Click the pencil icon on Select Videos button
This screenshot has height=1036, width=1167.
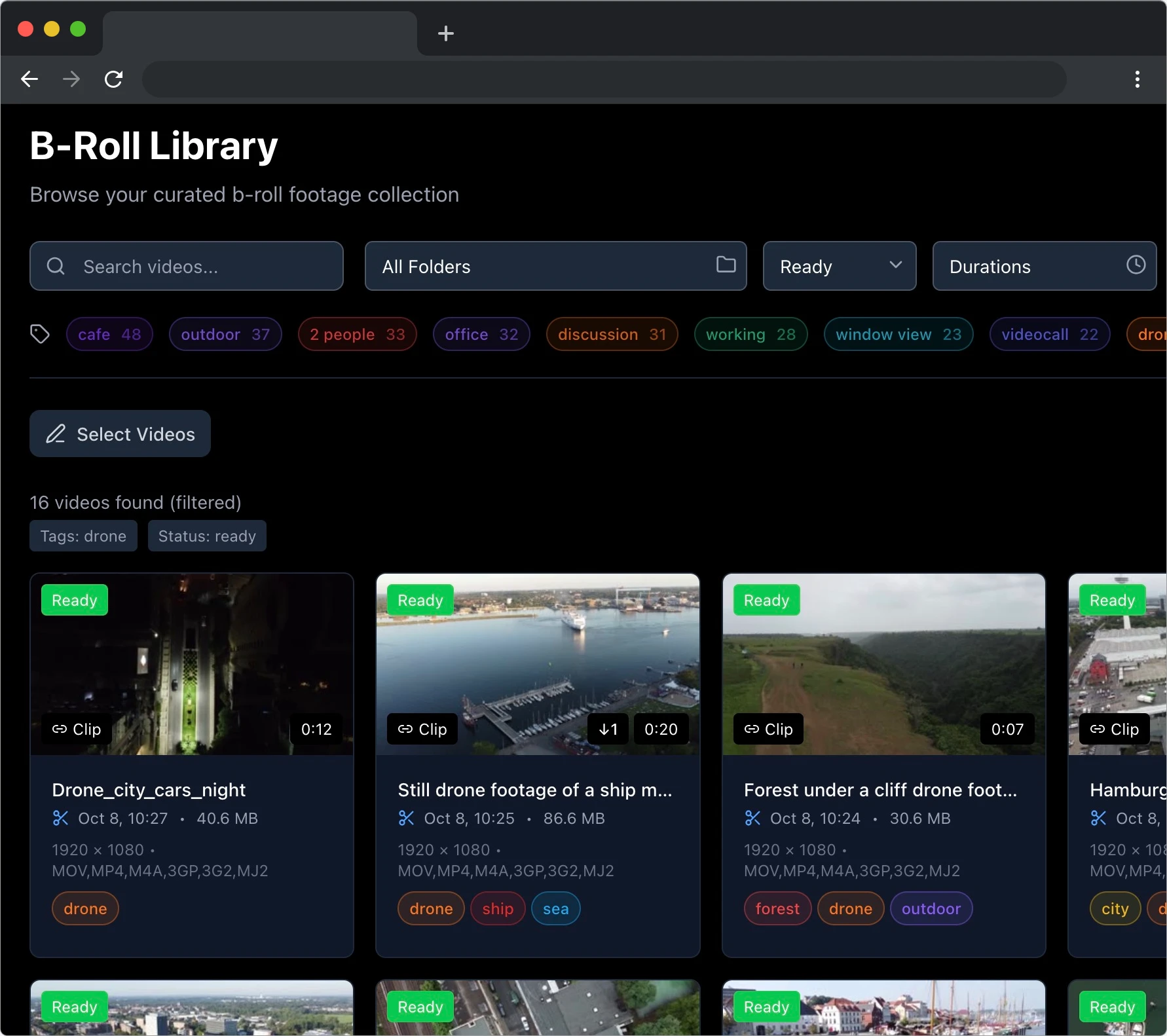click(x=56, y=434)
